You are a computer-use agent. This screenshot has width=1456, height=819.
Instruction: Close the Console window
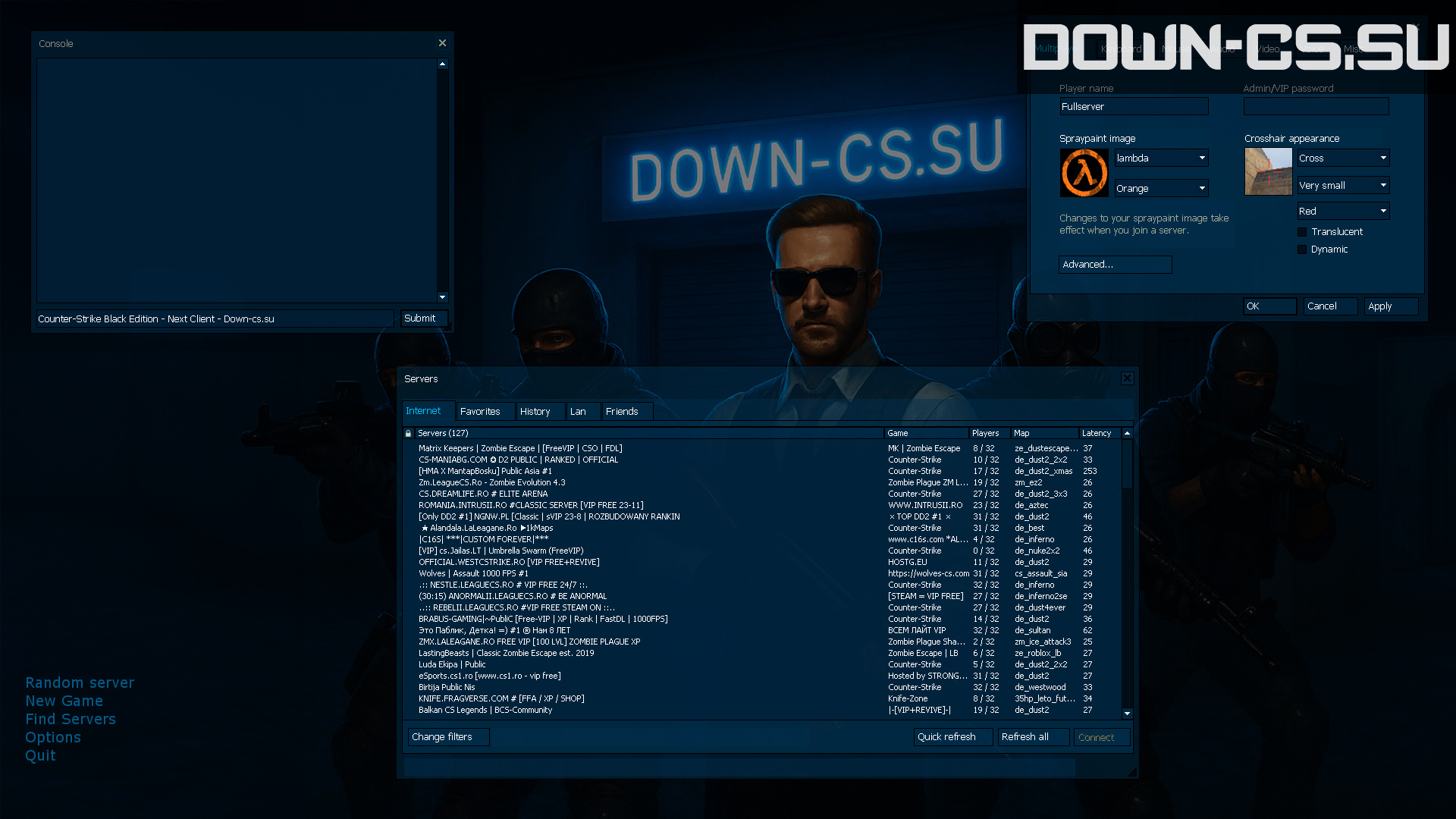pyautogui.click(x=442, y=43)
